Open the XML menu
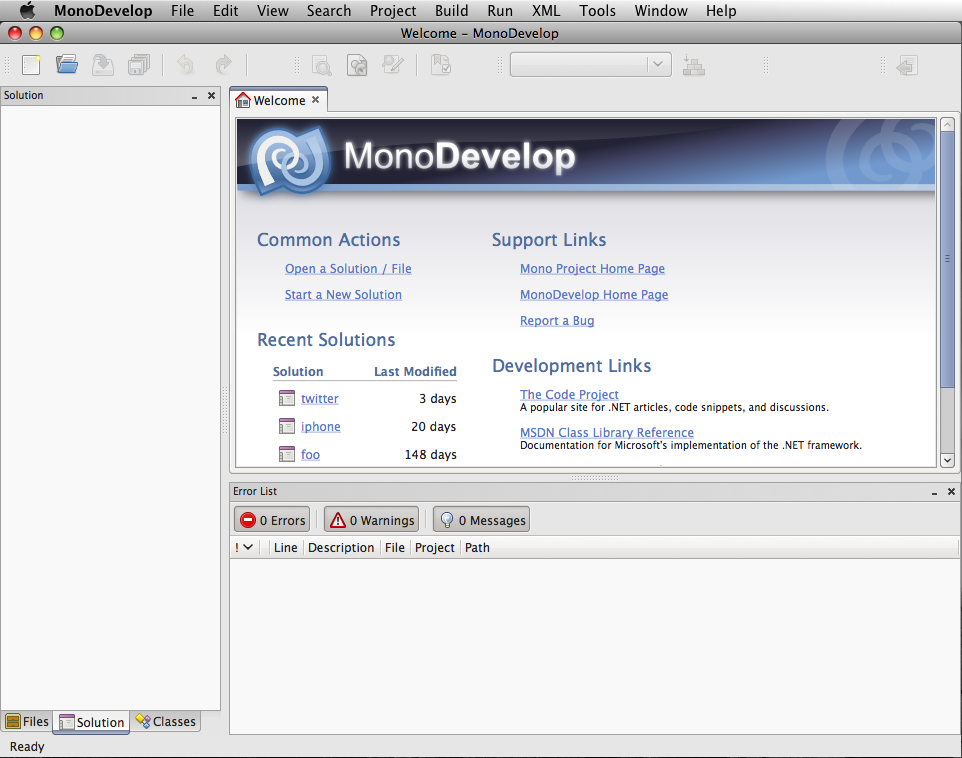 [545, 10]
